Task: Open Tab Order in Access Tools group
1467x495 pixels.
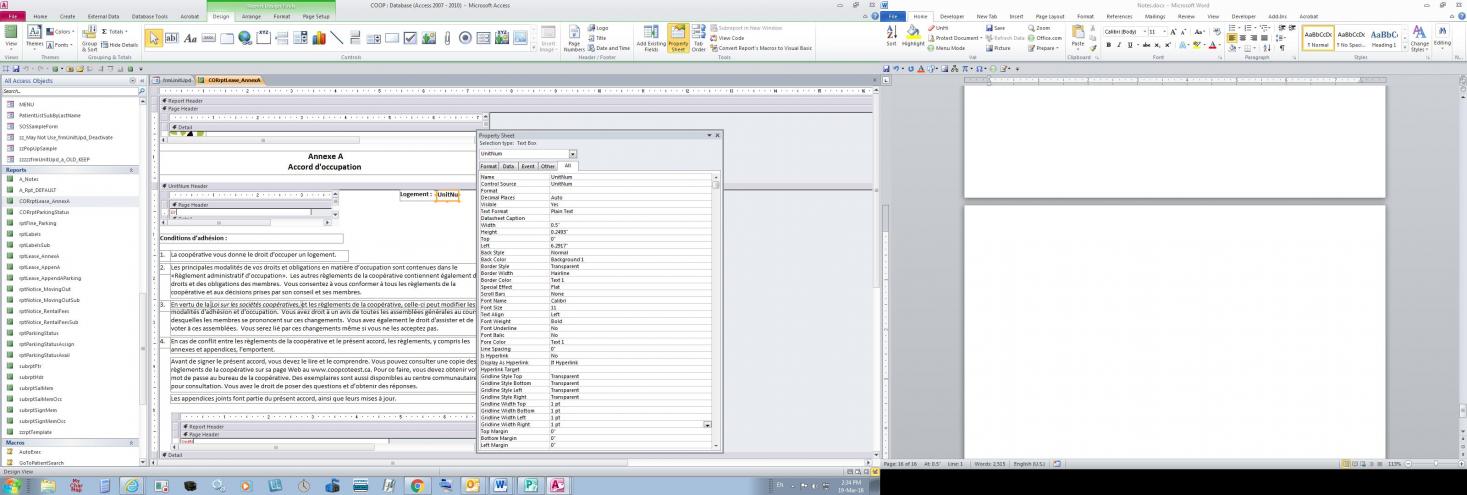Action: 699,39
